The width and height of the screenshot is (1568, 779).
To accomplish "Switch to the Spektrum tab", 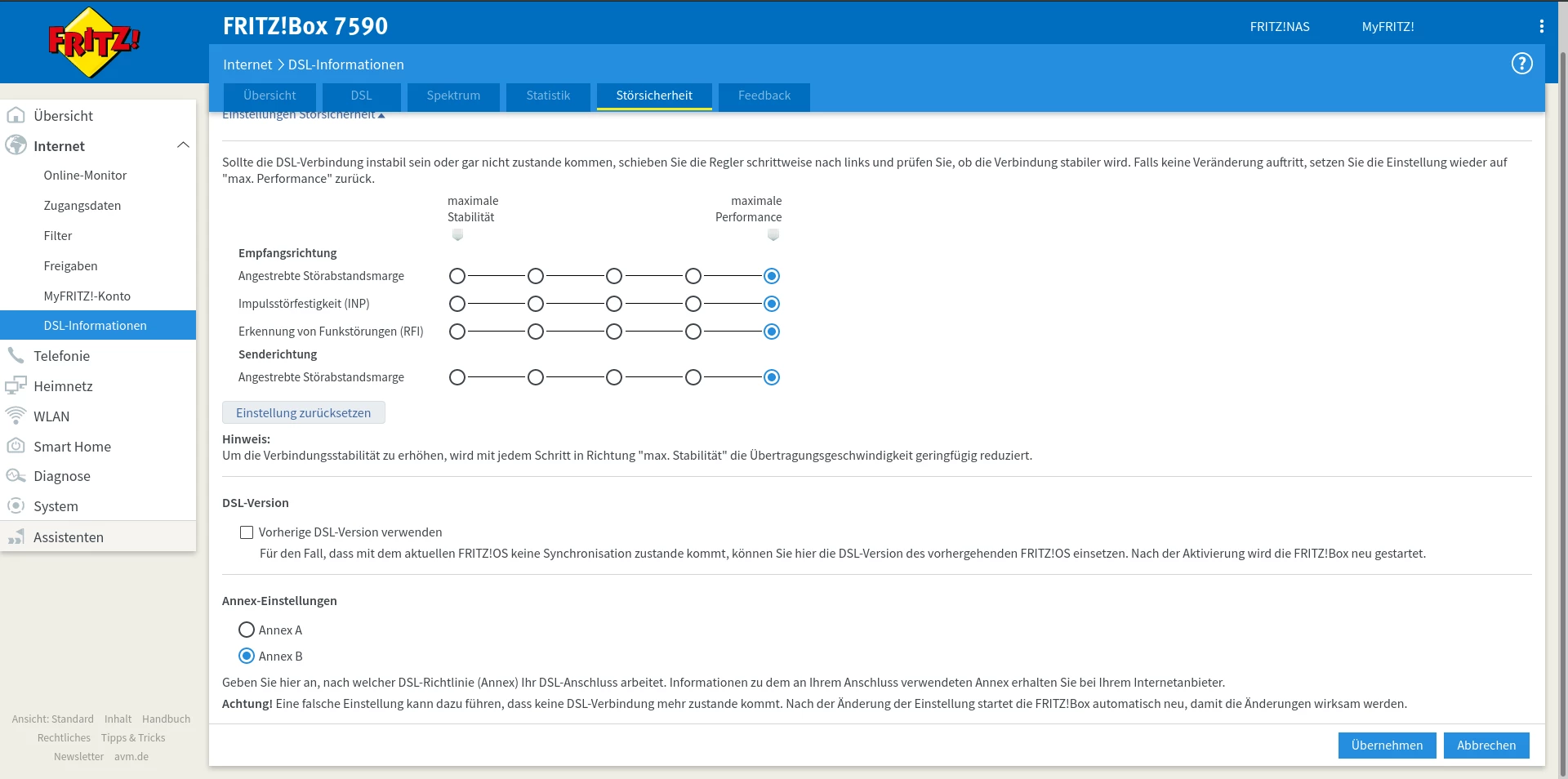I will [x=453, y=96].
